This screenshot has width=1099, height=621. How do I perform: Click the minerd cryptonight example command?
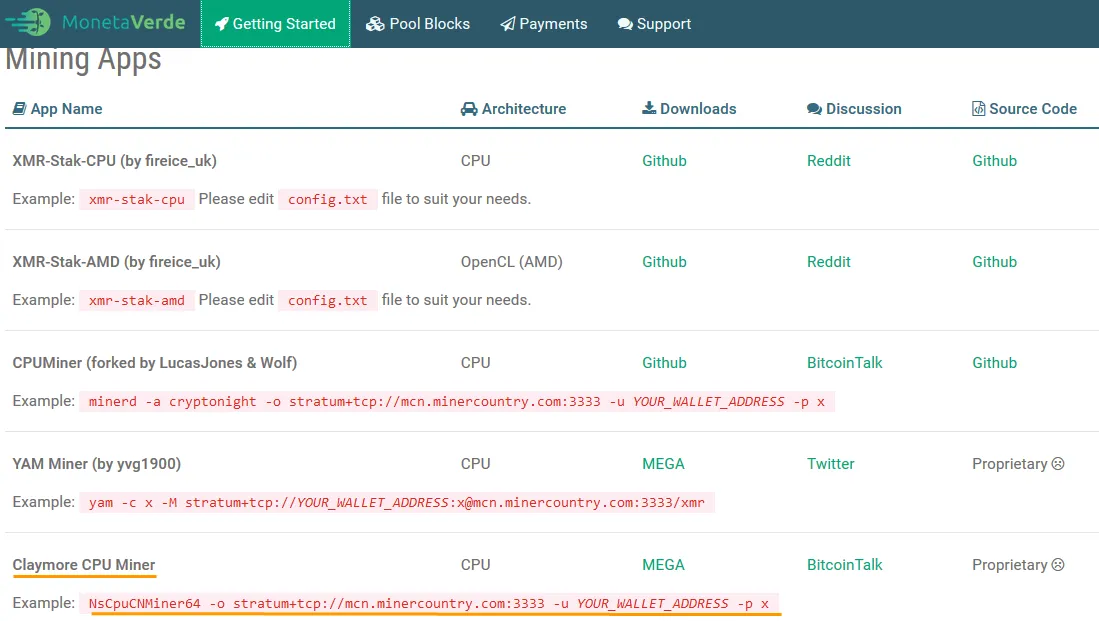click(457, 402)
